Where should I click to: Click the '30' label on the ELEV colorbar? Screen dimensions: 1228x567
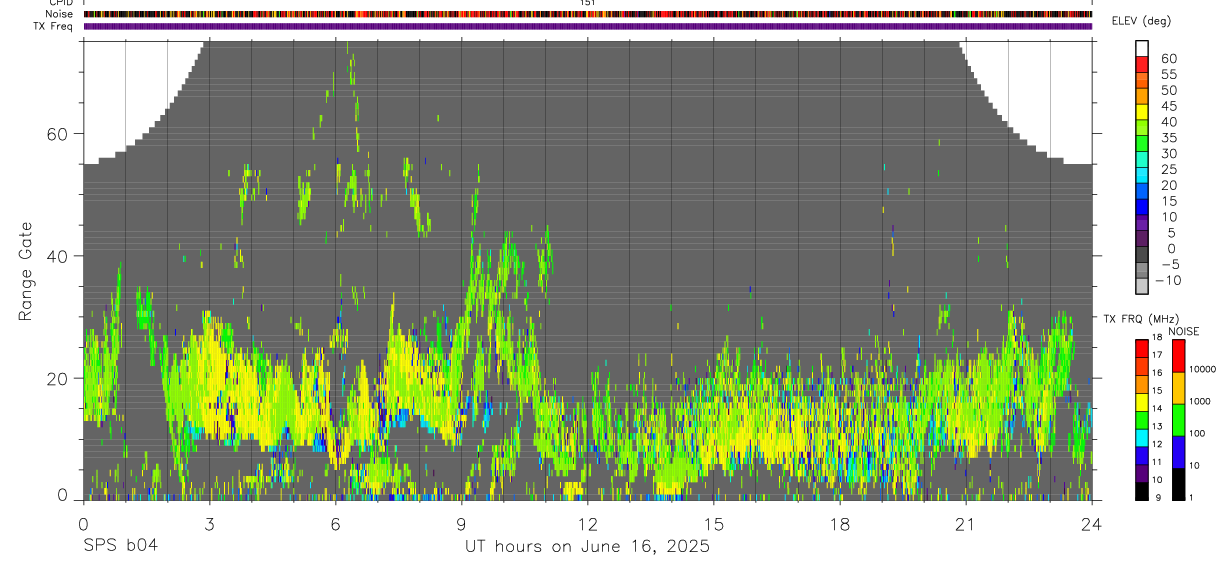[x=1169, y=154]
